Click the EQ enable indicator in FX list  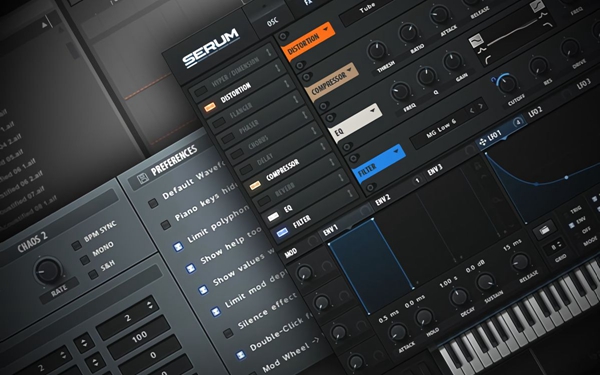(x=273, y=217)
